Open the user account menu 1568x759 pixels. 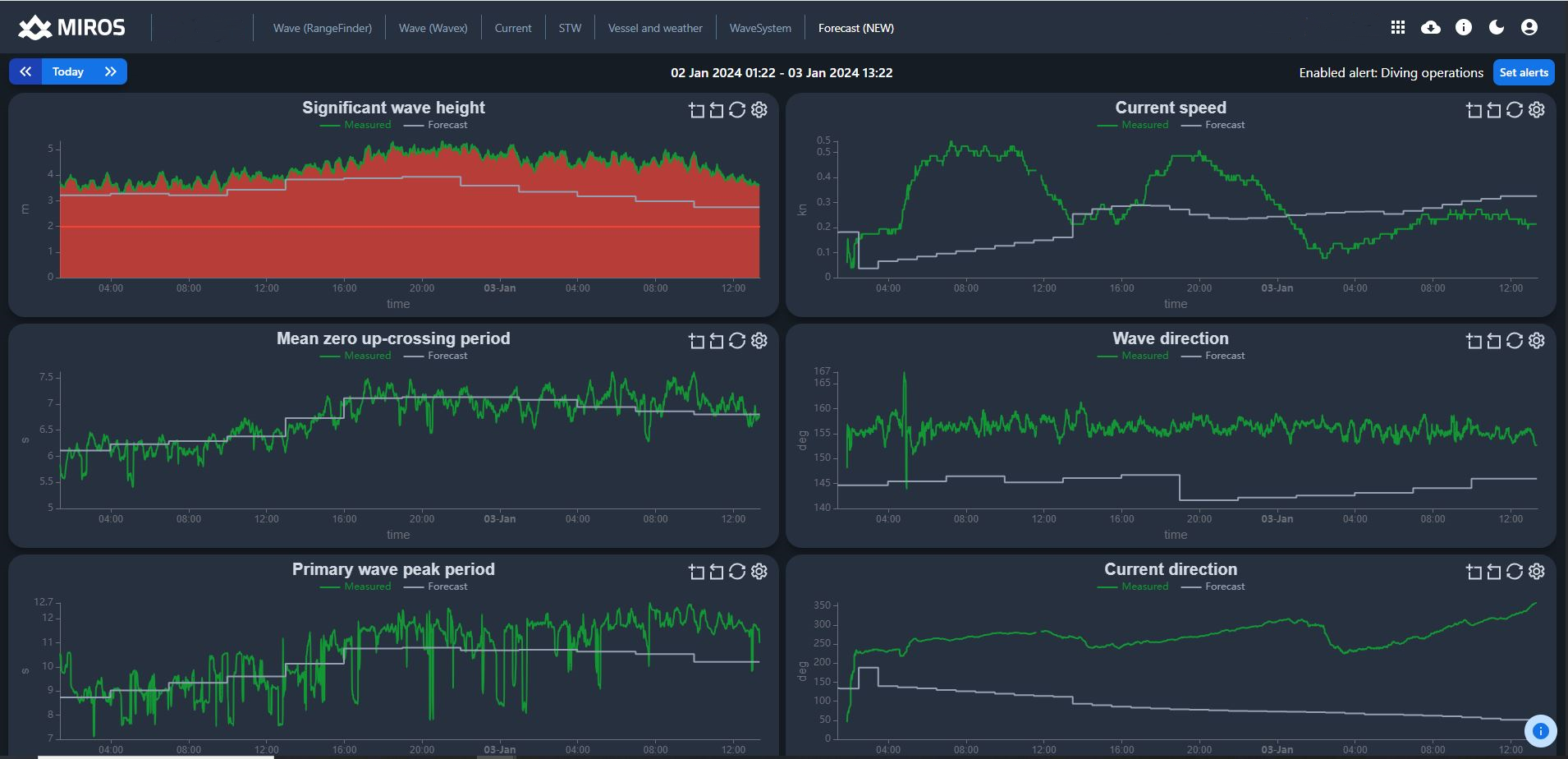pyautogui.click(x=1529, y=27)
